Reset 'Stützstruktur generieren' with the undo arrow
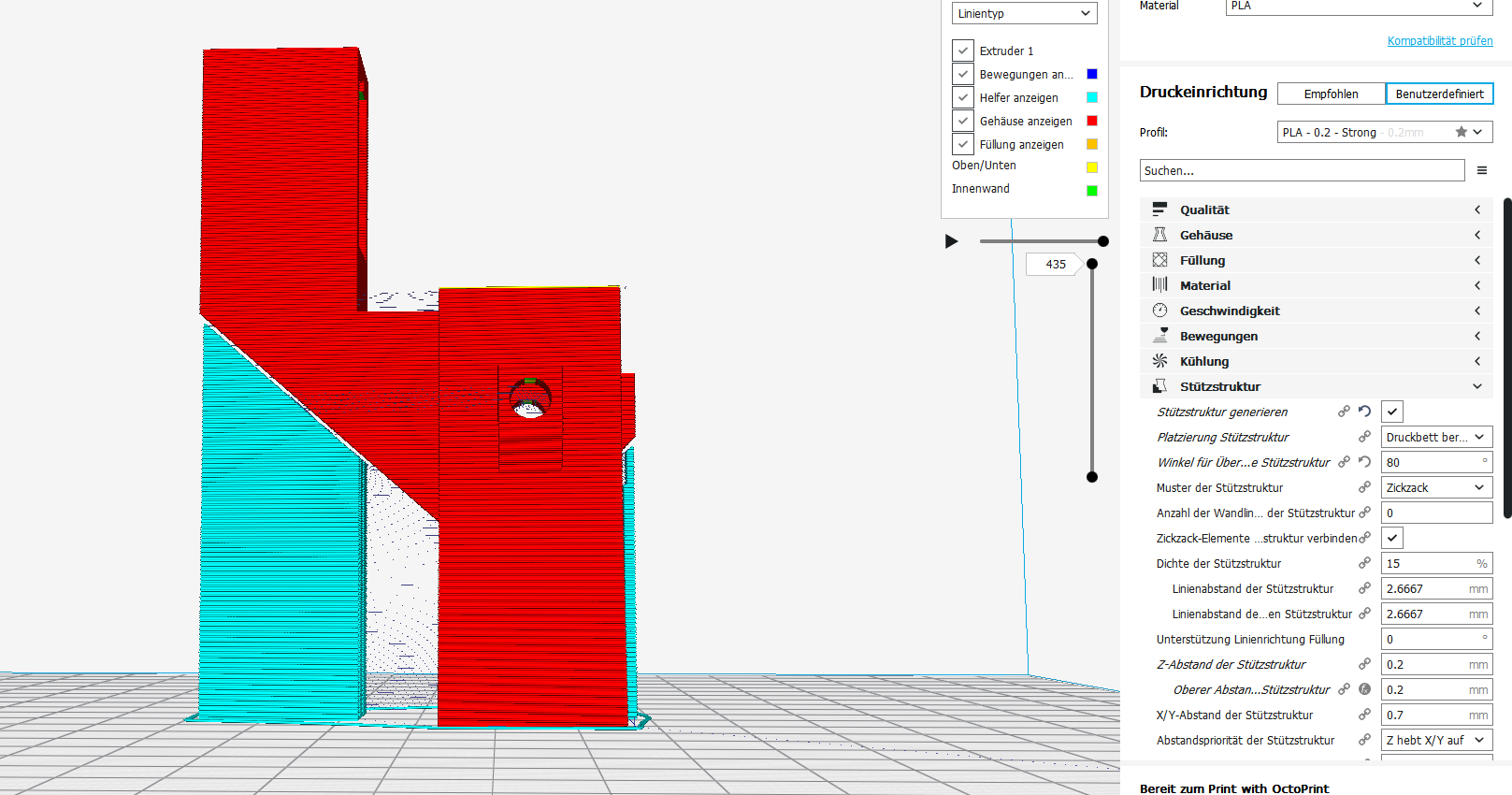Image resolution: width=1512 pixels, height=795 pixels. (1365, 412)
